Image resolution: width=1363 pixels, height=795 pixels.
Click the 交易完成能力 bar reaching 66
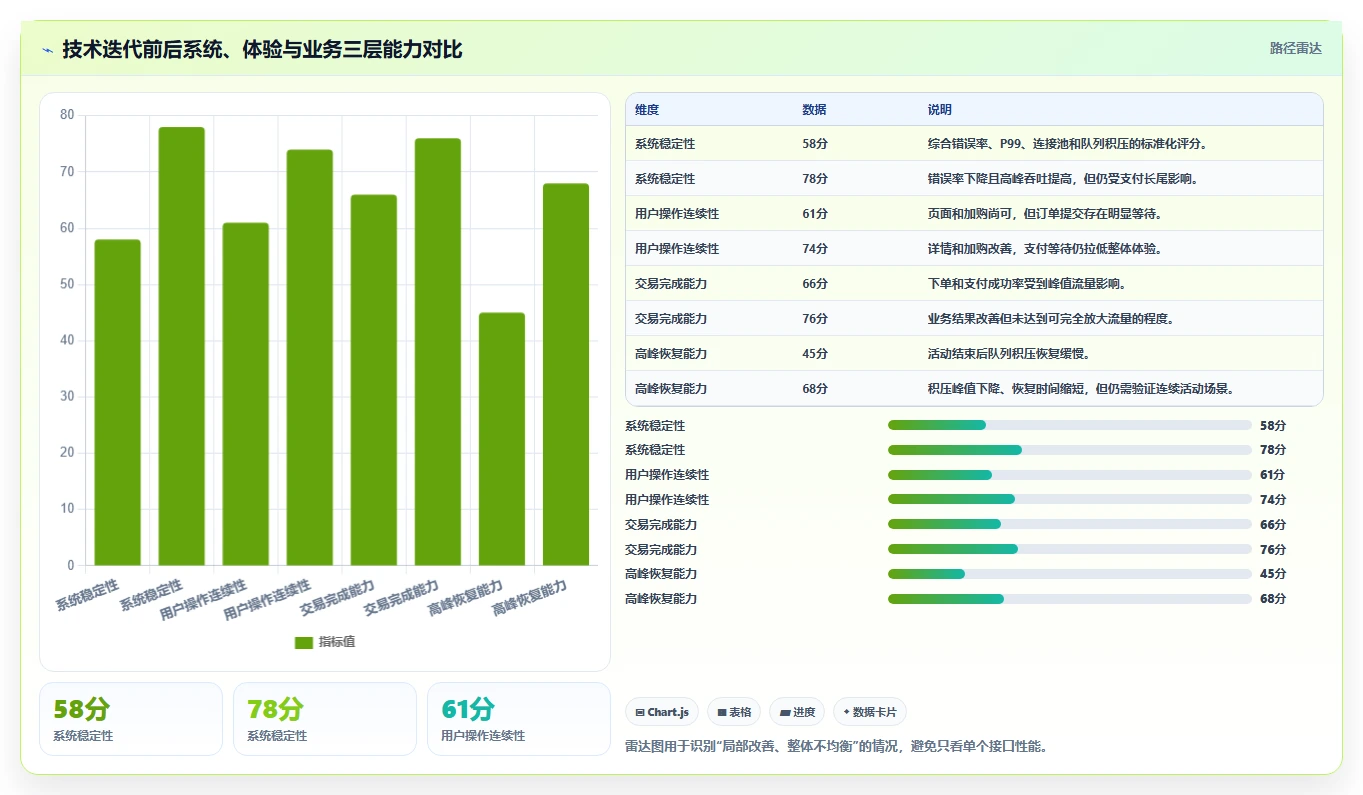pyautogui.click(x=374, y=380)
